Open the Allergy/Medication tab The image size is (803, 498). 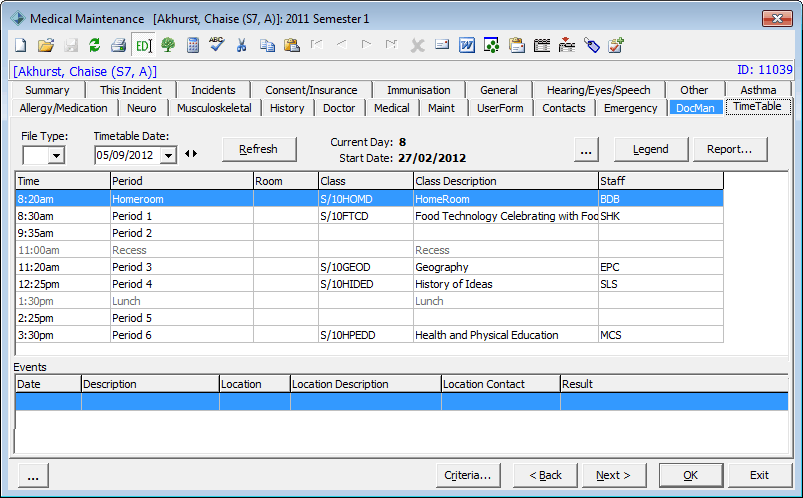point(64,108)
